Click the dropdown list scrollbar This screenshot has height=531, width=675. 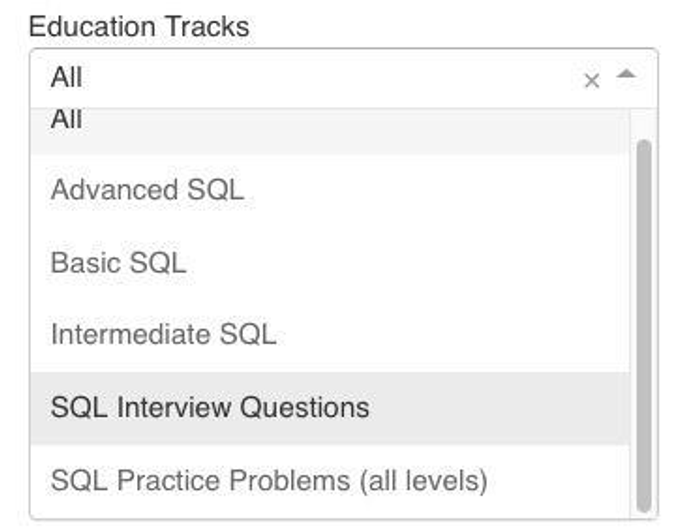(x=644, y=320)
